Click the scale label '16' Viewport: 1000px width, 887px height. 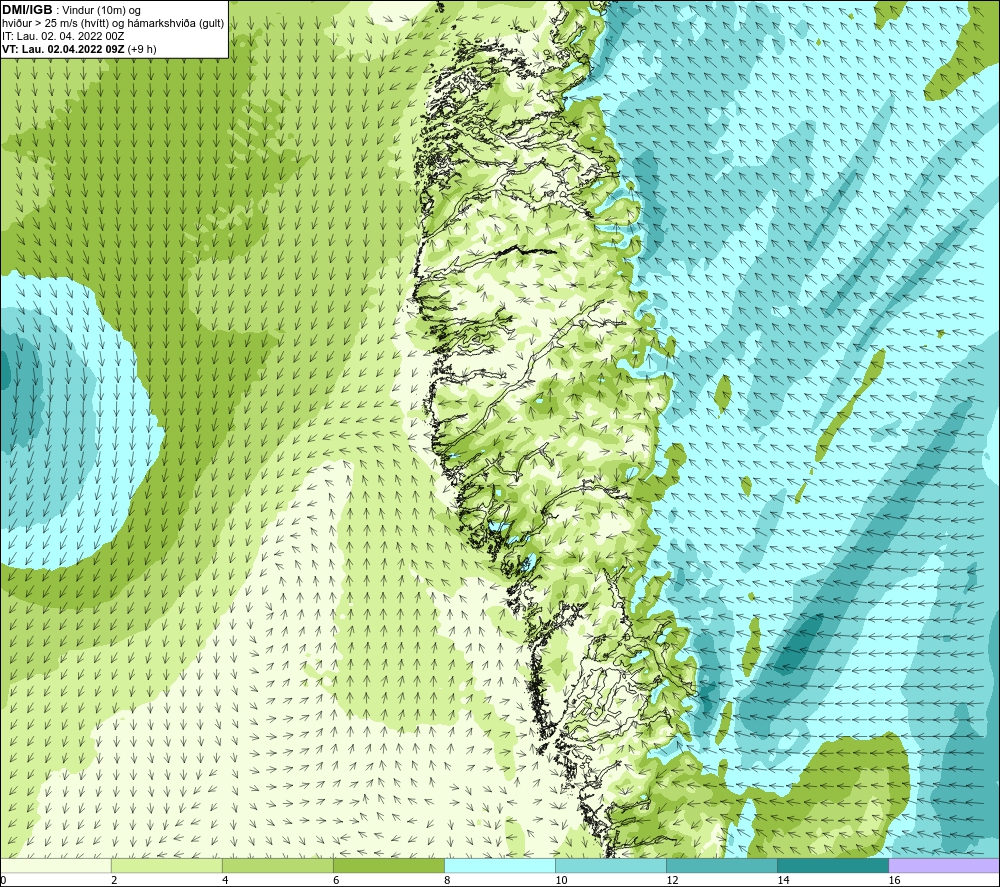click(894, 881)
